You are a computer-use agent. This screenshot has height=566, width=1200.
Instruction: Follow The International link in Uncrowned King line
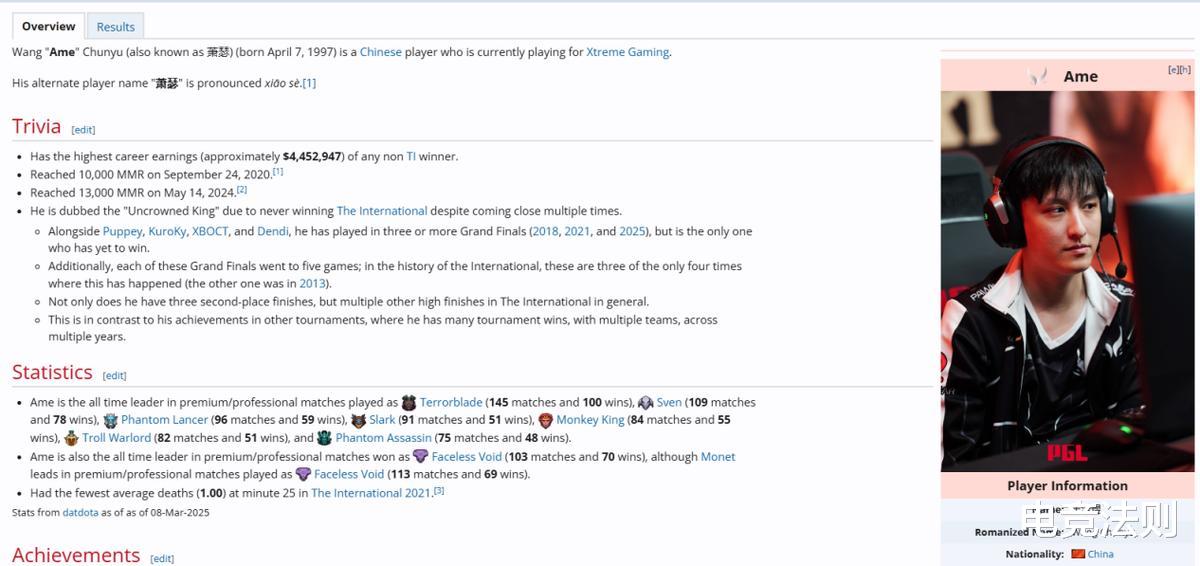point(382,211)
